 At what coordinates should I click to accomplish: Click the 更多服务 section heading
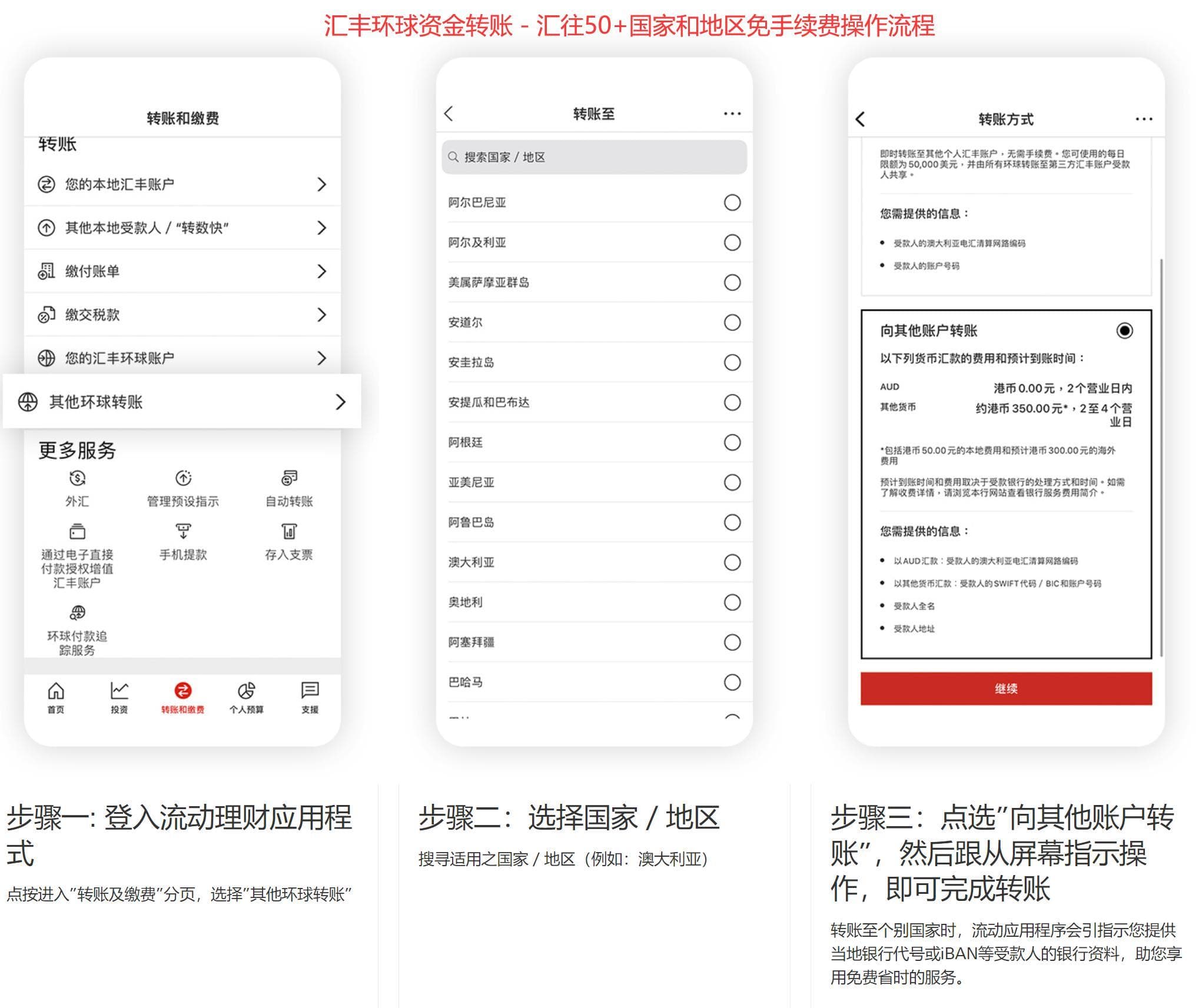(77, 451)
